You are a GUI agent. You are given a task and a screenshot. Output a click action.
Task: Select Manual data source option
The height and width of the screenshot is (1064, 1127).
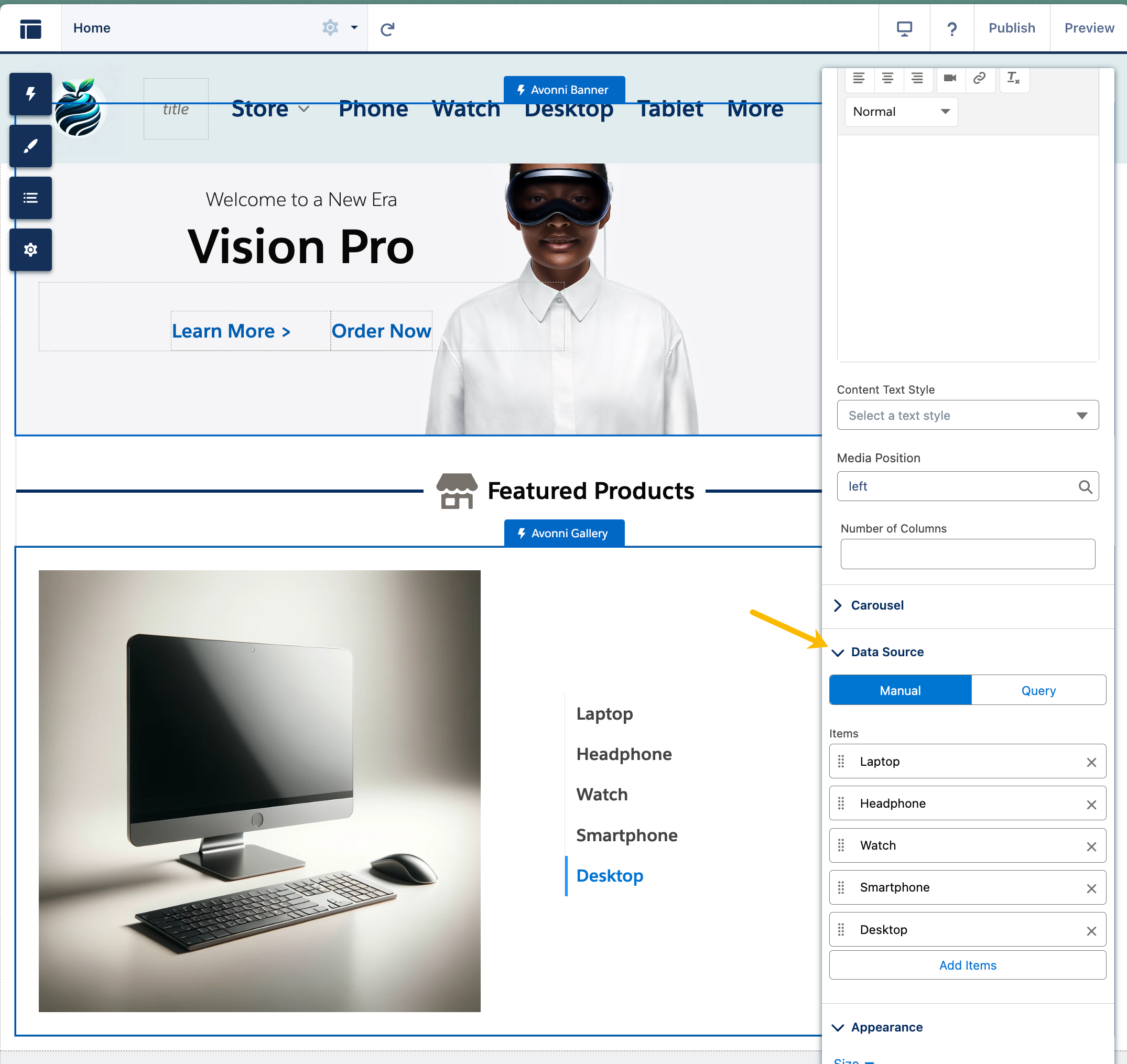[x=900, y=690]
